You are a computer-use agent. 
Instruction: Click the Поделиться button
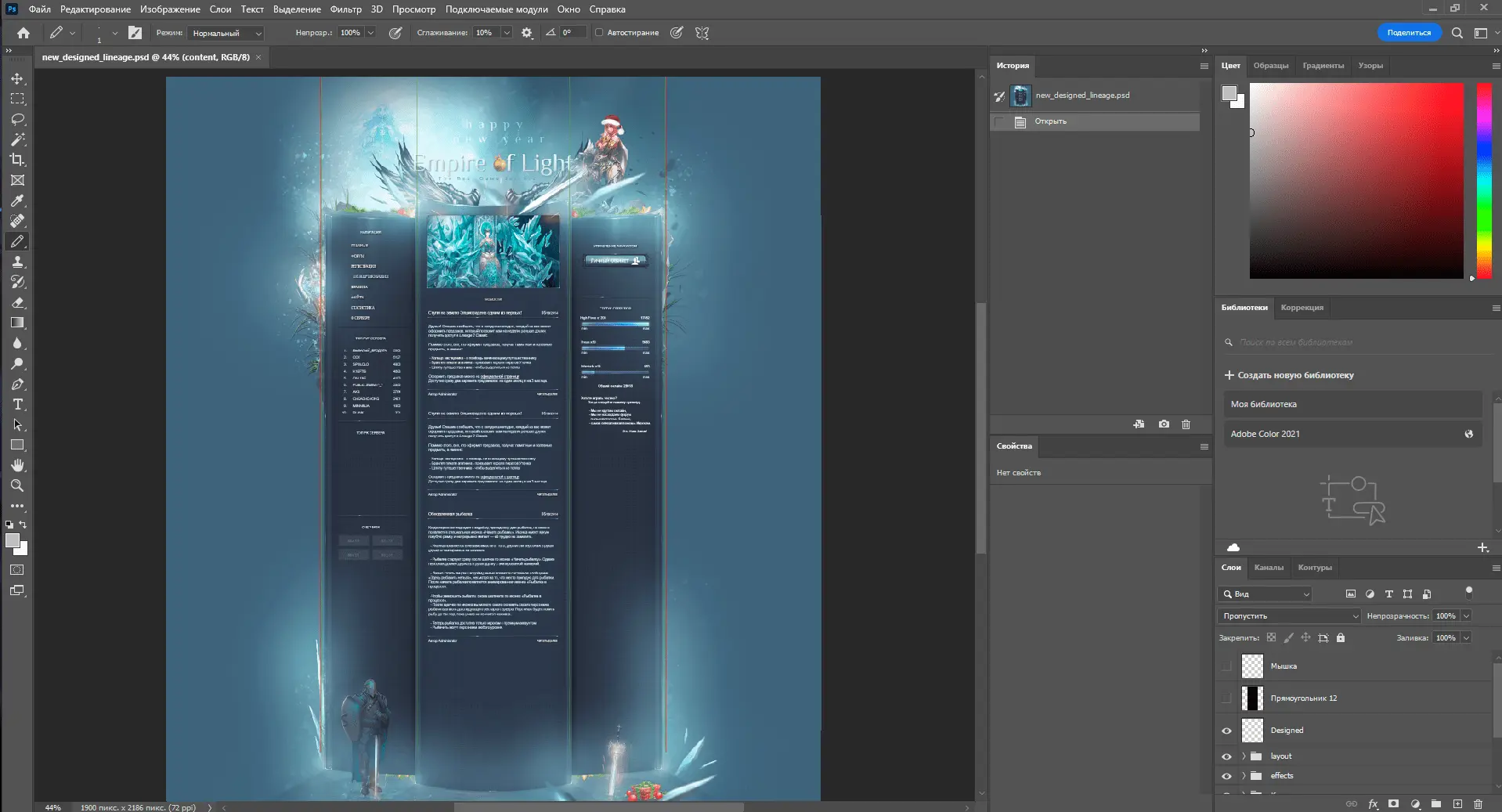1409,33
